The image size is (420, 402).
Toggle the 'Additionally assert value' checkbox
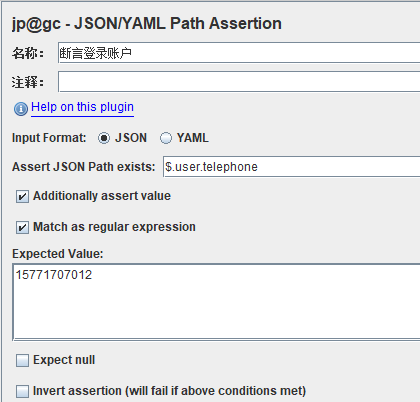(x=22, y=196)
